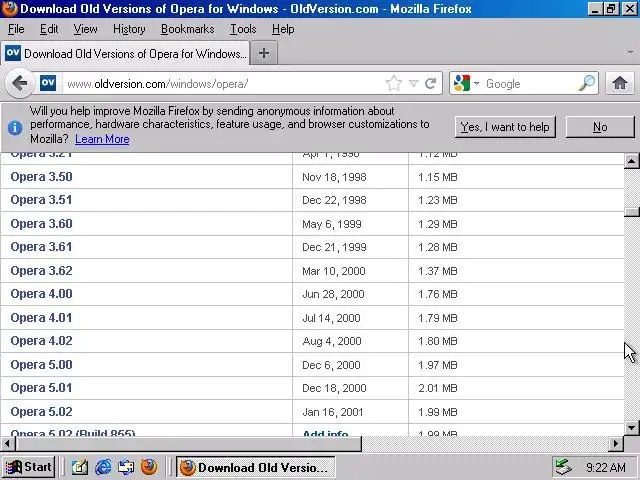Image resolution: width=640 pixels, height=480 pixels.
Task: Open a new tab with the plus button
Action: tap(264, 53)
